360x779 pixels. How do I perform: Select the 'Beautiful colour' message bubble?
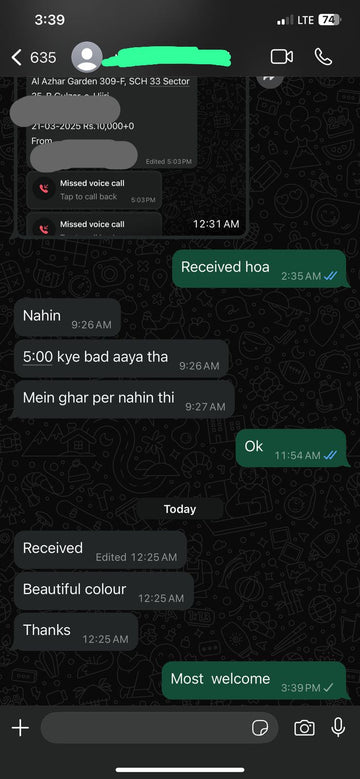[104, 591]
